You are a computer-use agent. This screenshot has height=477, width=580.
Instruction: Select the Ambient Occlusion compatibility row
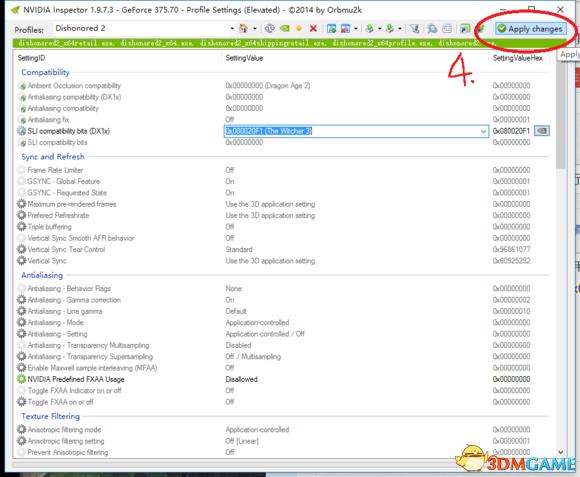tap(283, 86)
